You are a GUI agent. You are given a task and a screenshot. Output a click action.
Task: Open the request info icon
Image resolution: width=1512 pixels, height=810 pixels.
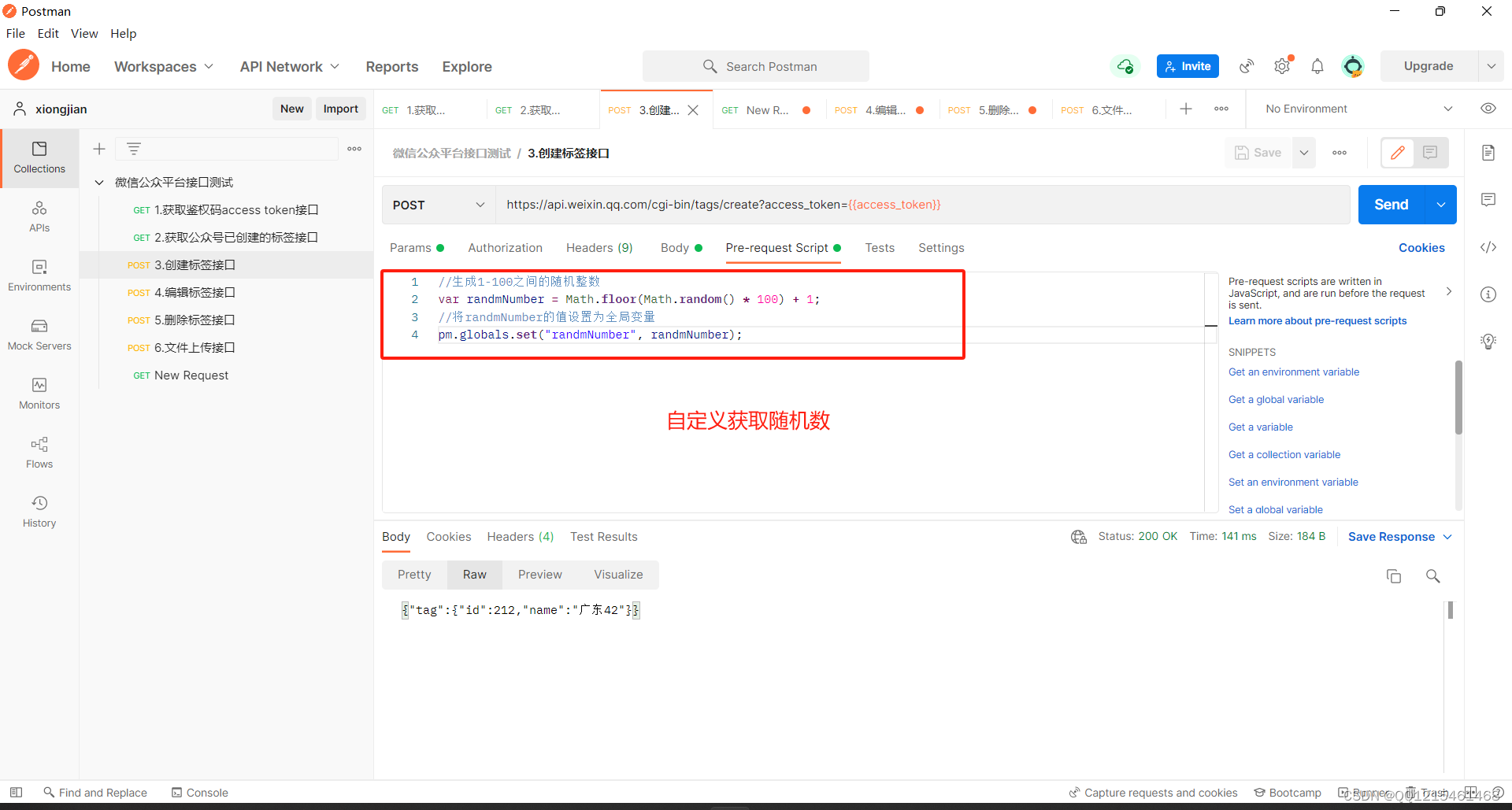coord(1488,294)
